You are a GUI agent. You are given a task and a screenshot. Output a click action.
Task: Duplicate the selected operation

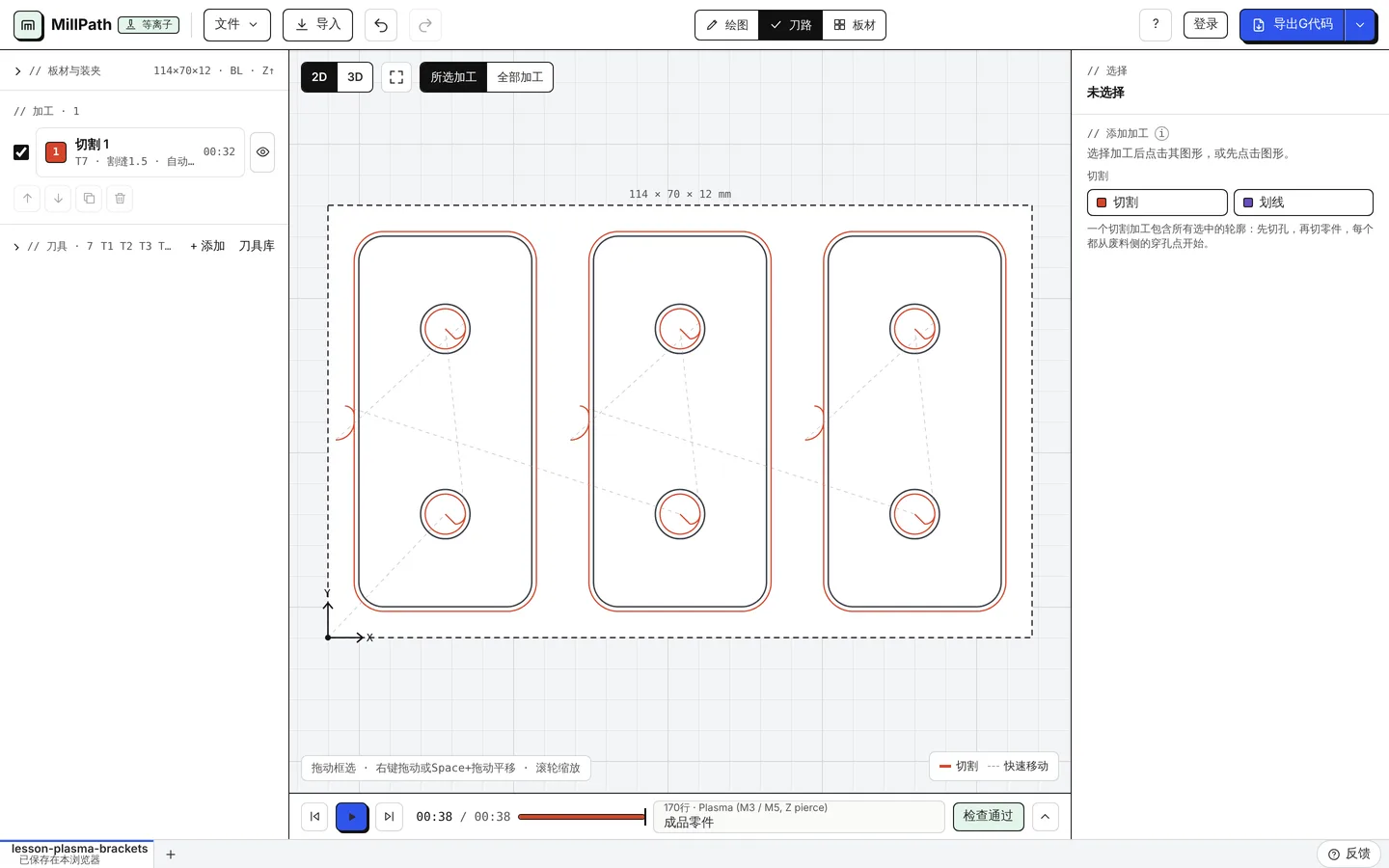[89, 199]
